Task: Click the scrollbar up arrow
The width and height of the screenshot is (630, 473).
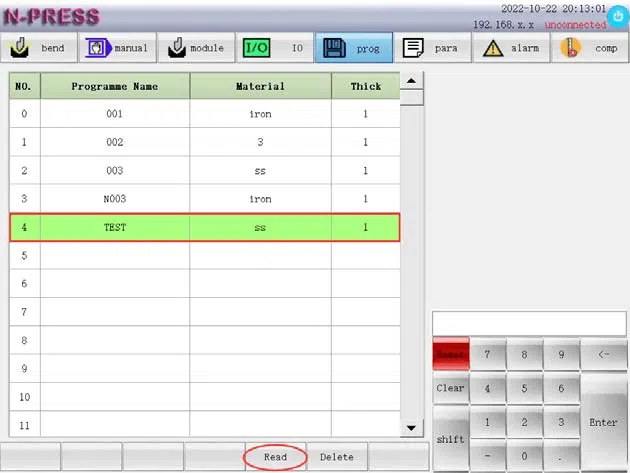Action: (x=411, y=81)
